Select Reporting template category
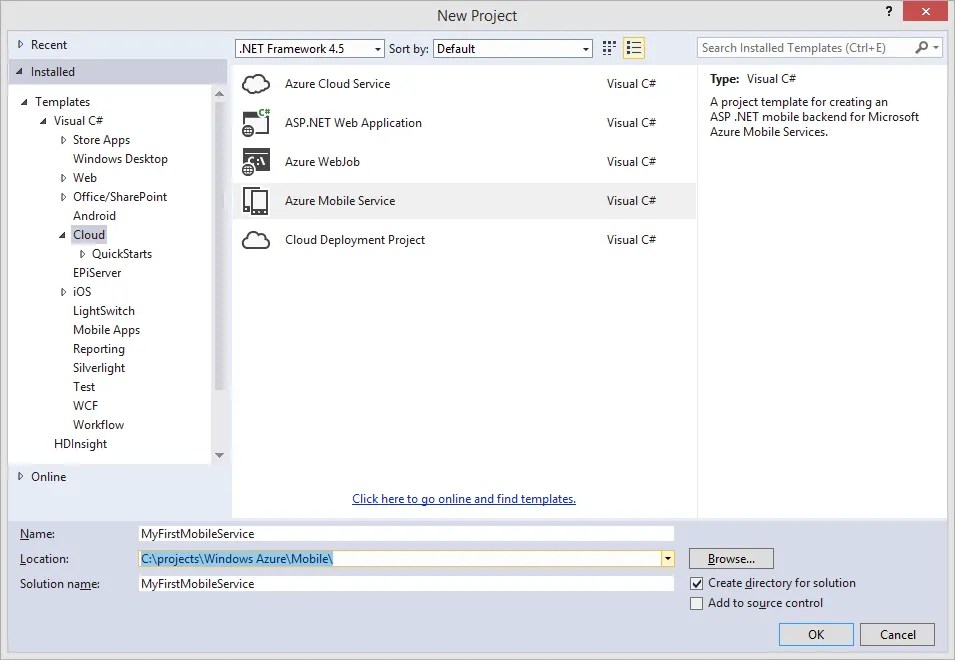 (x=99, y=349)
